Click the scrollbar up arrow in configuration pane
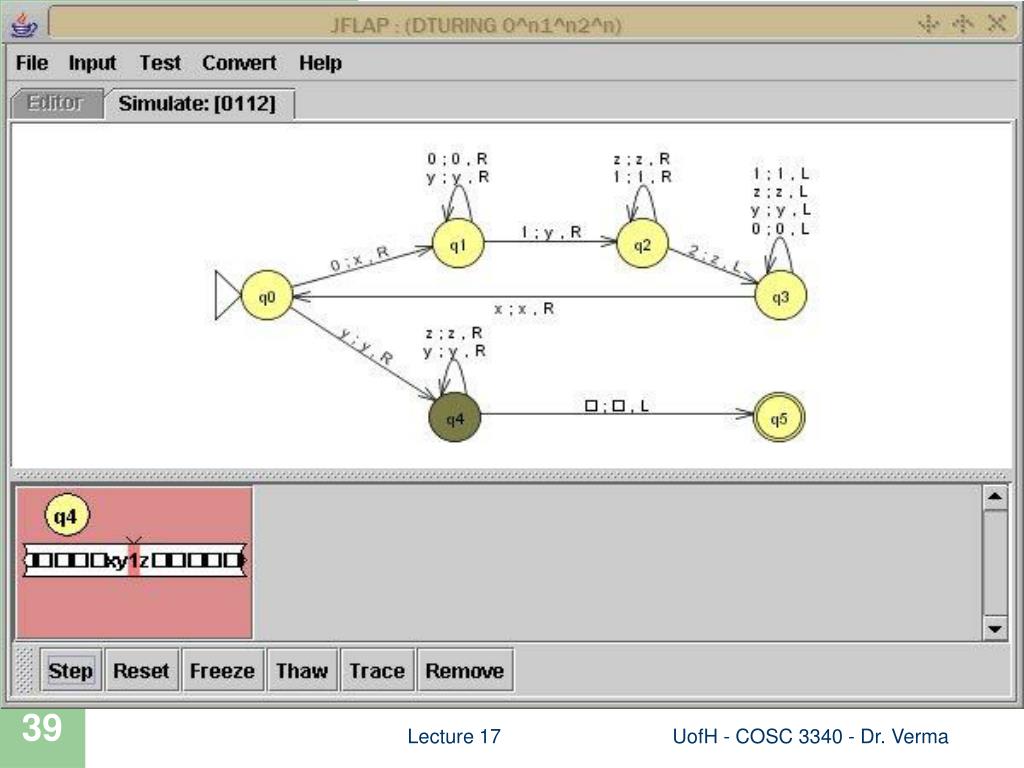Screen dimensions: 1024x768 995,497
